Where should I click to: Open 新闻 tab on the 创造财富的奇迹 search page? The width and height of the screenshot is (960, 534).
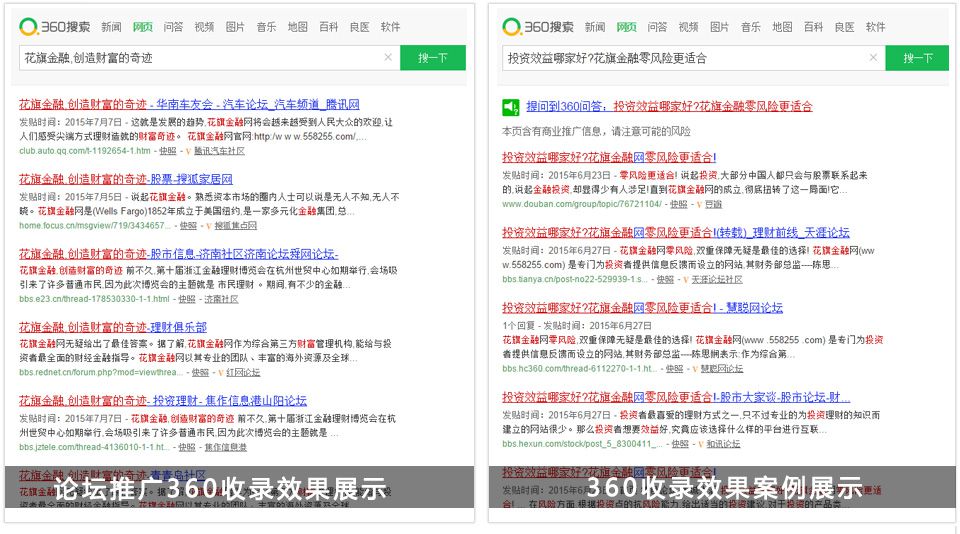pos(111,27)
